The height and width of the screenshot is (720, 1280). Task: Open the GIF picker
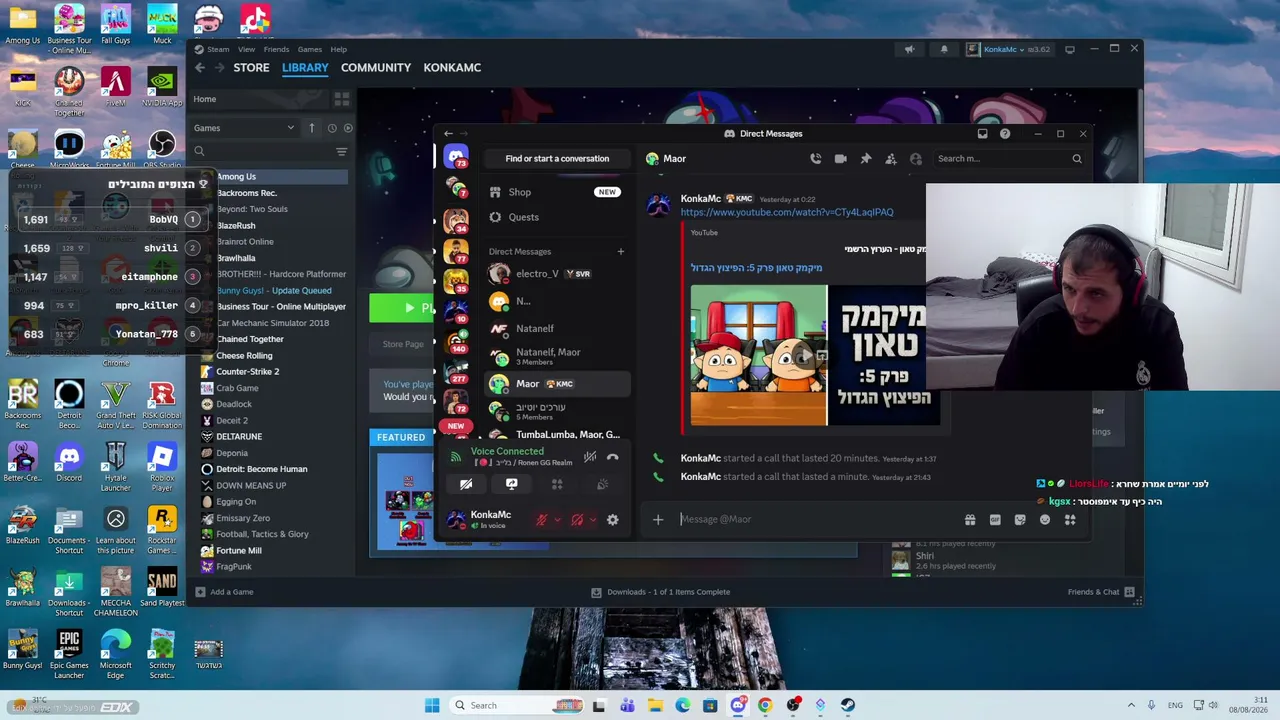click(995, 519)
